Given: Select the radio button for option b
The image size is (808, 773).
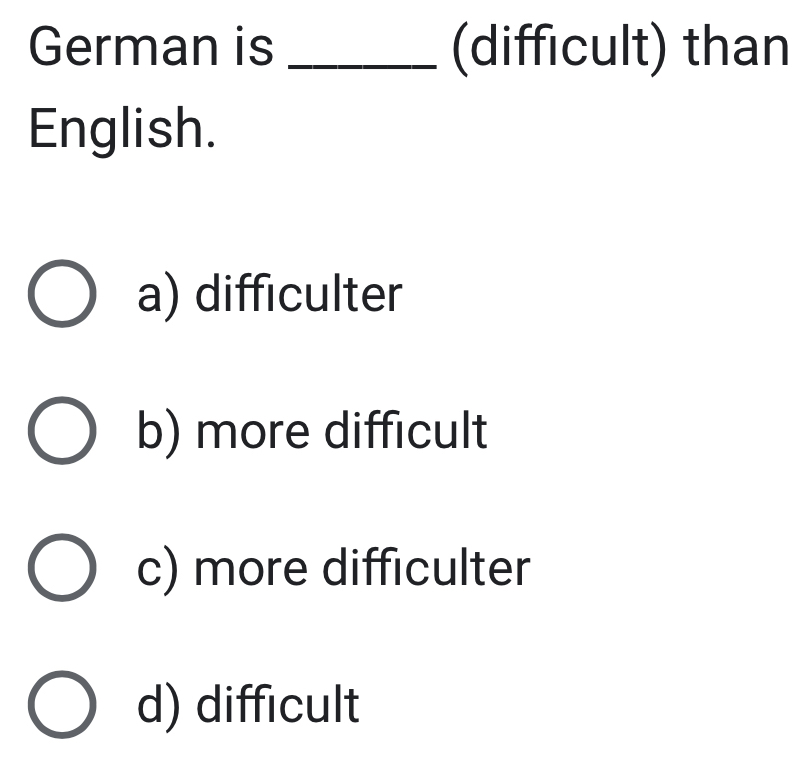Looking at the screenshot, I should click(x=62, y=430).
